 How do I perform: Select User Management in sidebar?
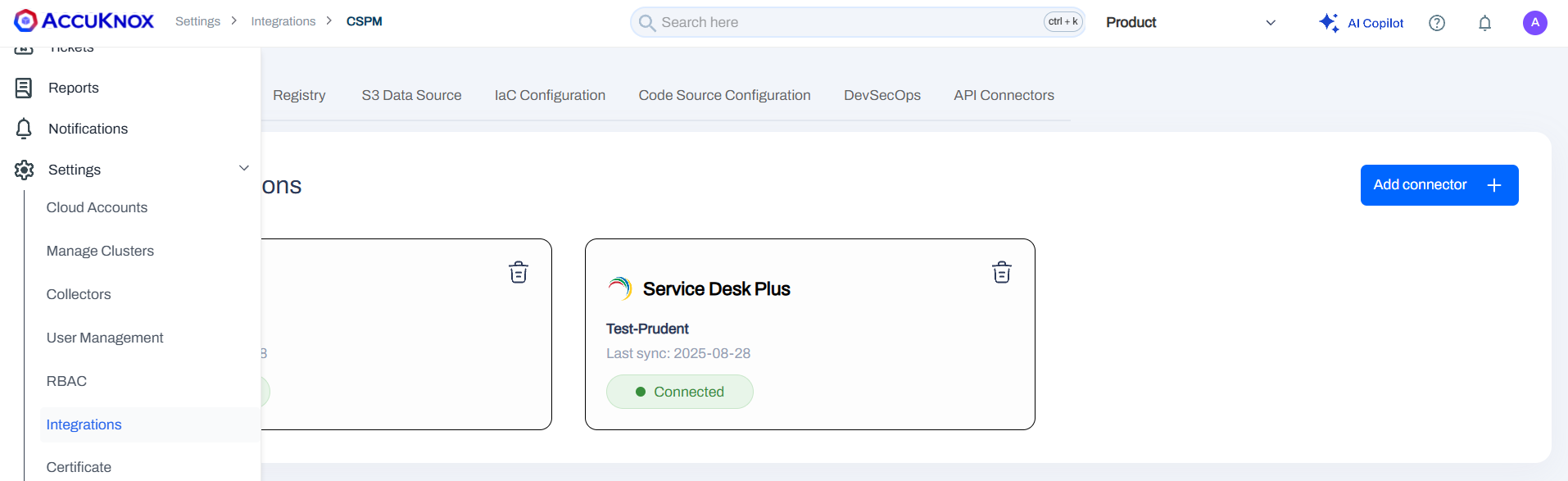[105, 338]
